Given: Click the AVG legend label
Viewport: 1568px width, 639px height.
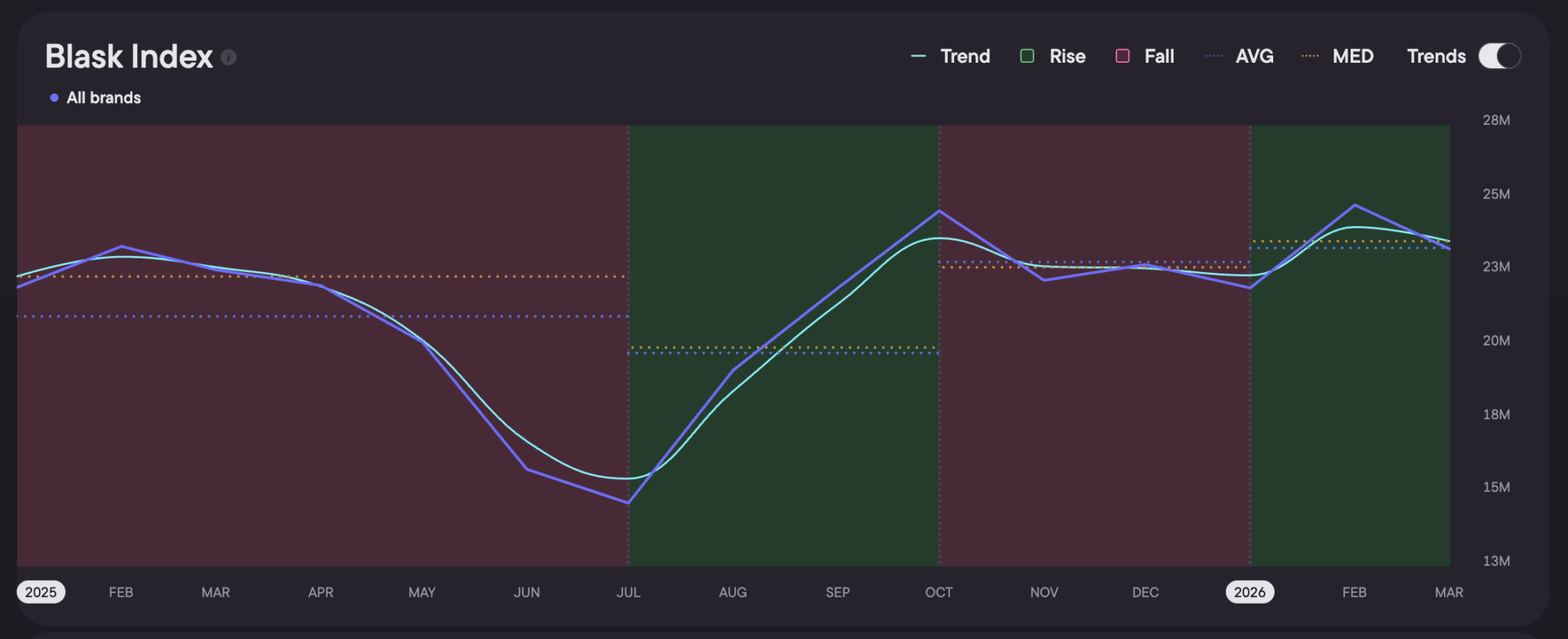Looking at the screenshot, I should (x=1255, y=56).
